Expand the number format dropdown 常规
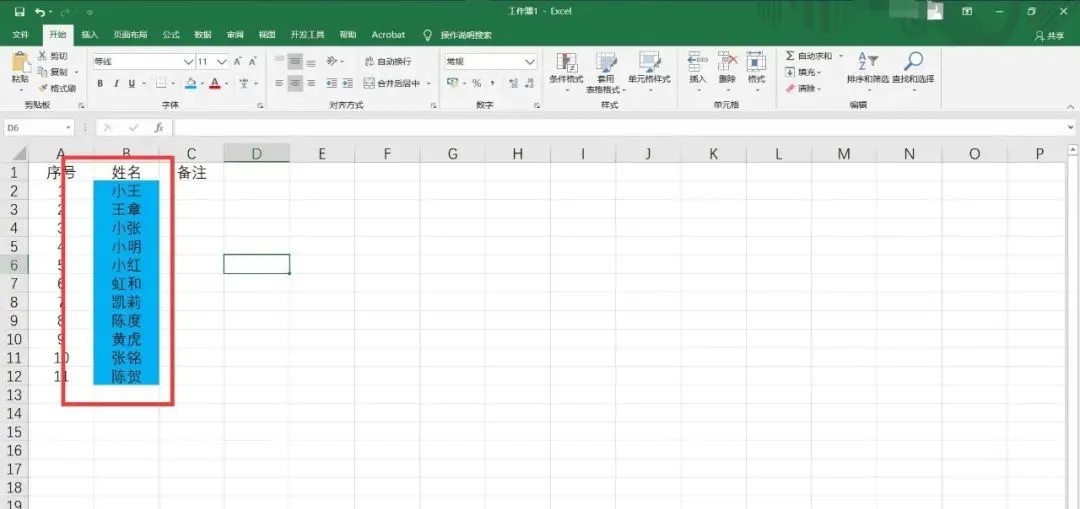 pos(530,62)
